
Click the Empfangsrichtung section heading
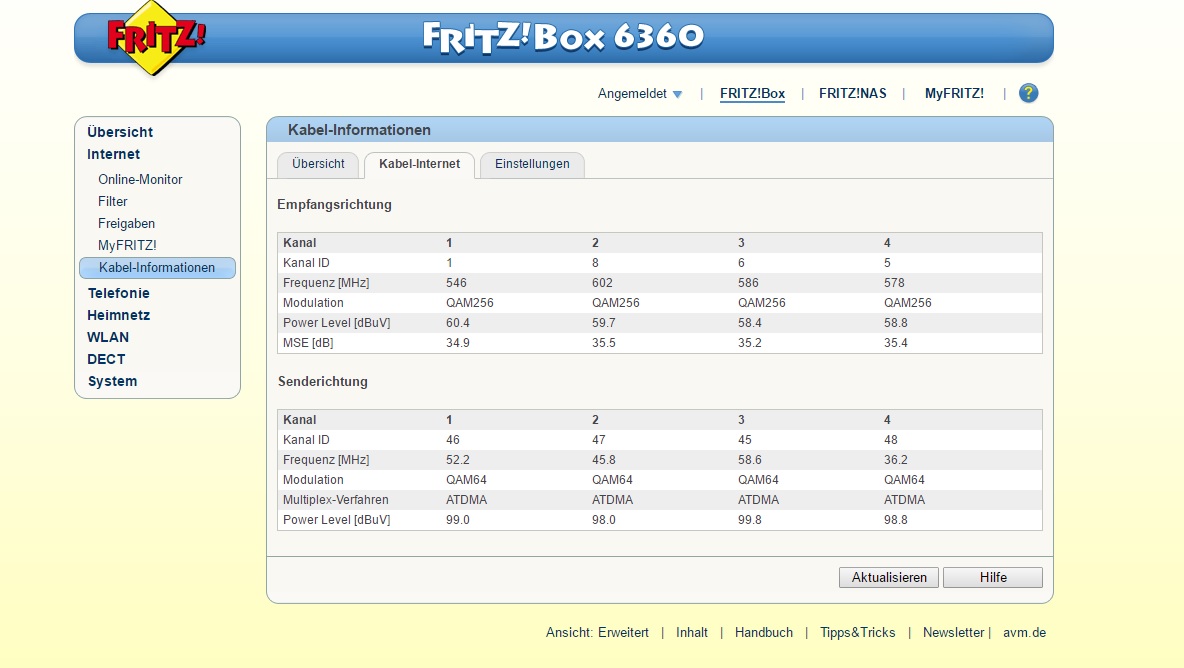(335, 205)
